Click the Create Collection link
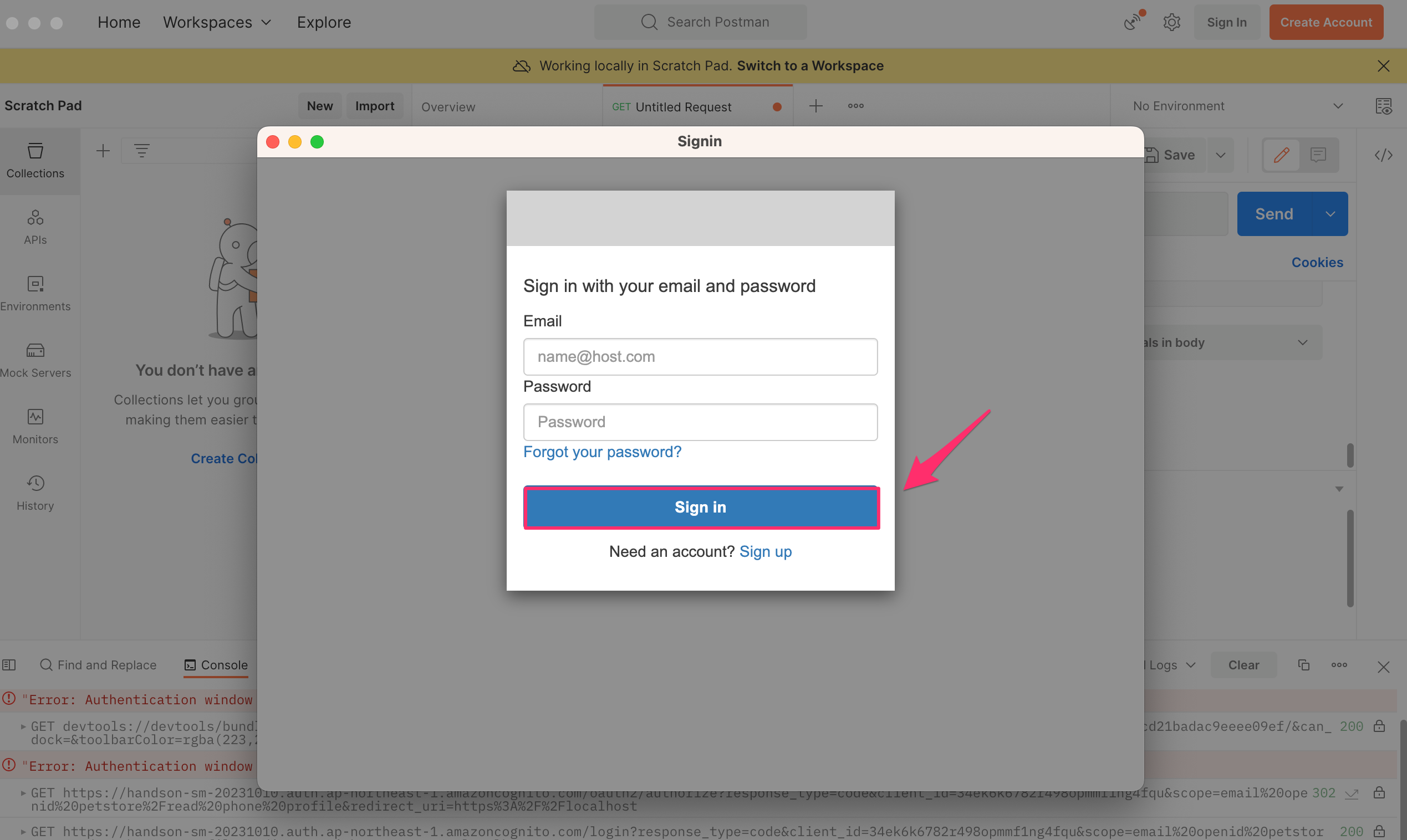The width and height of the screenshot is (1407, 840). (x=223, y=458)
